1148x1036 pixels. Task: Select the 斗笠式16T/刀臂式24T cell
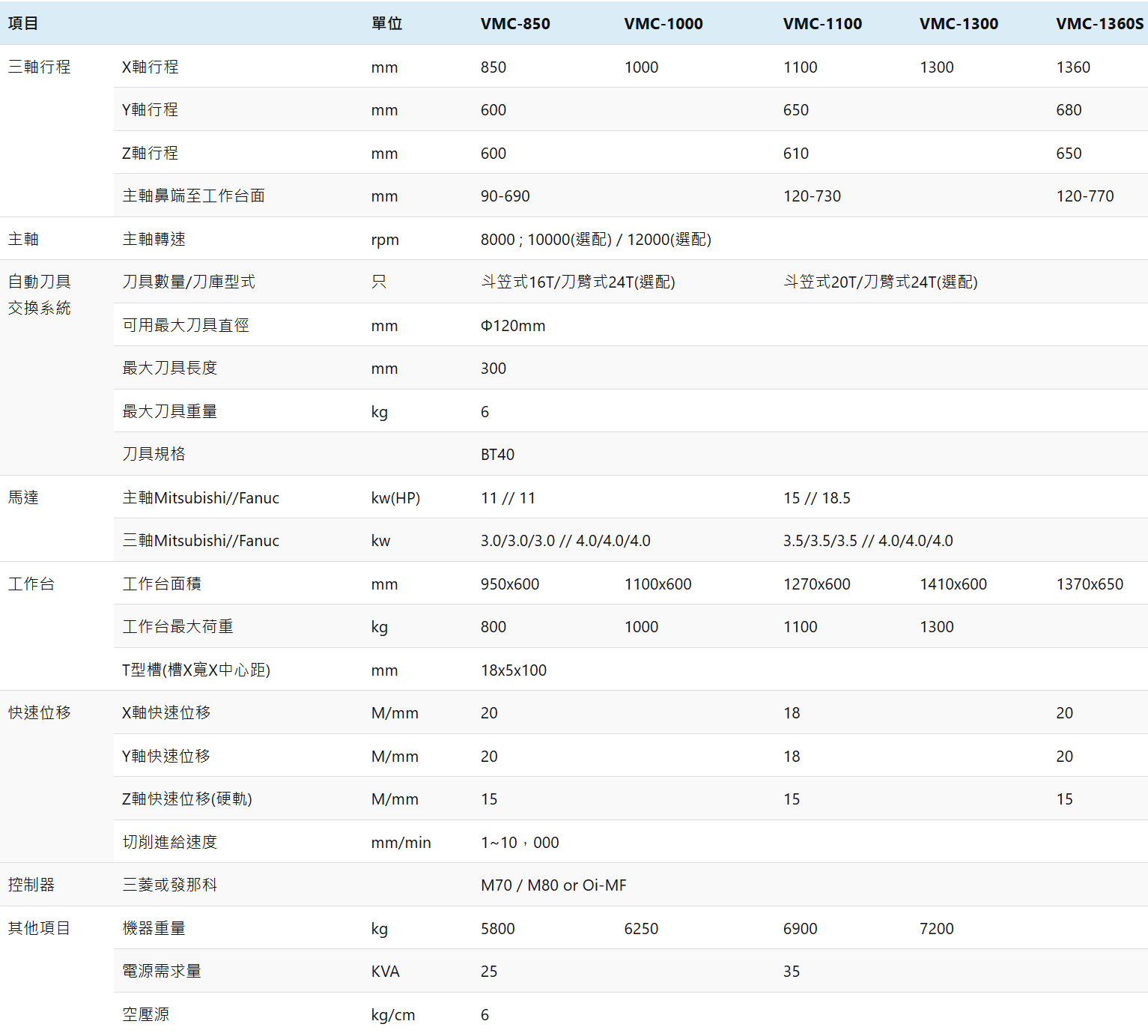[x=578, y=282]
